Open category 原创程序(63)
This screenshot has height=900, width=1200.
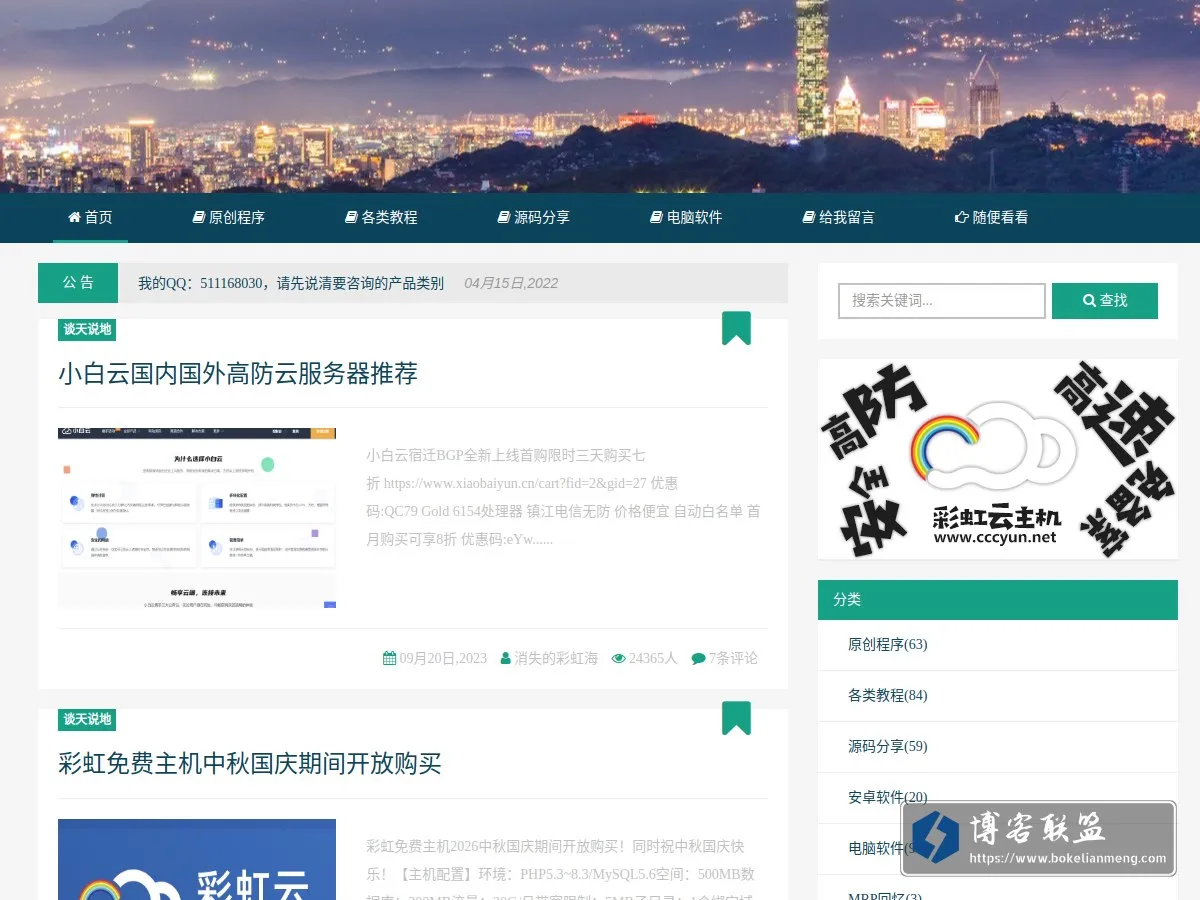click(888, 645)
